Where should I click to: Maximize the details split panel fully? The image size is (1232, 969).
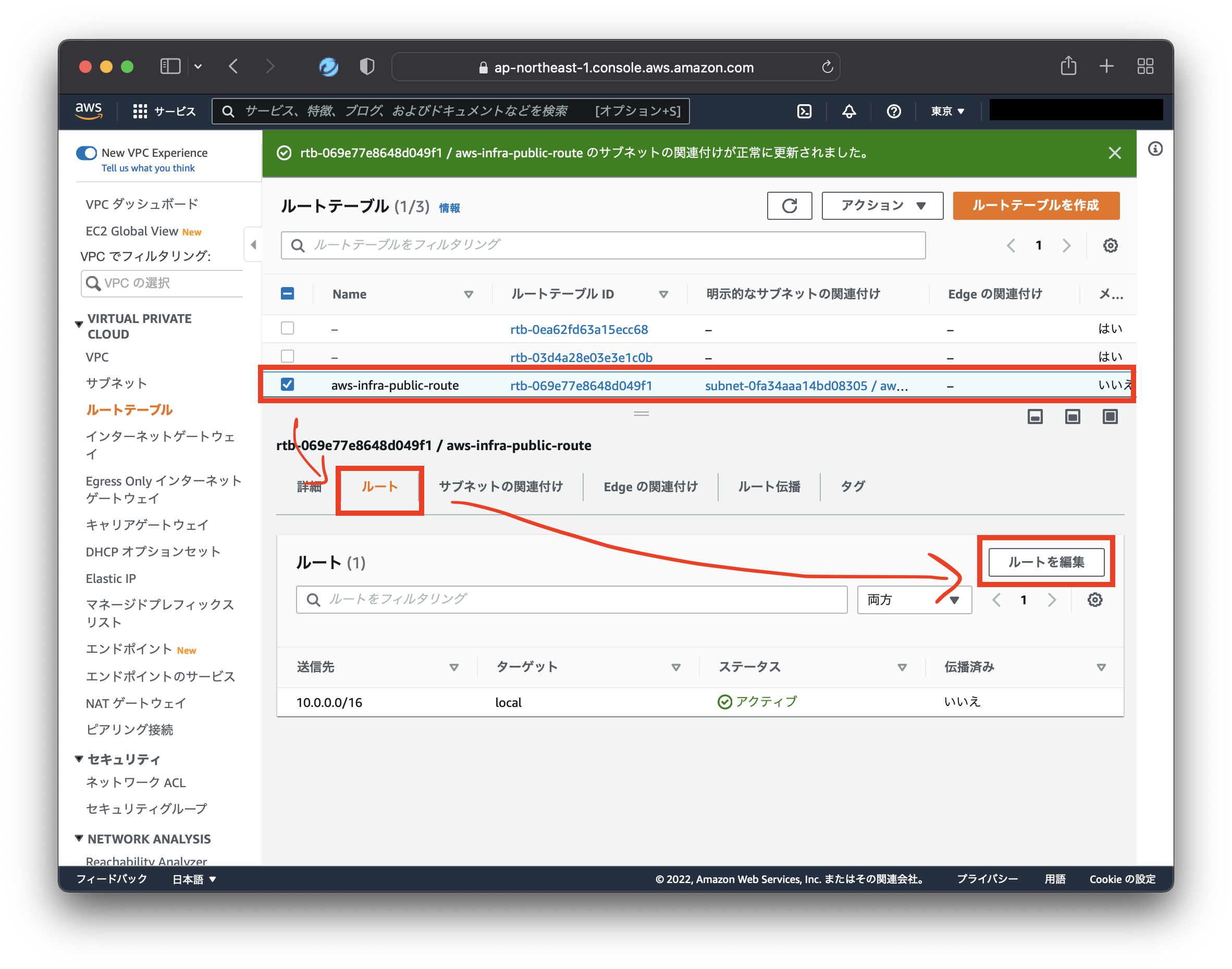(1110, 417)
